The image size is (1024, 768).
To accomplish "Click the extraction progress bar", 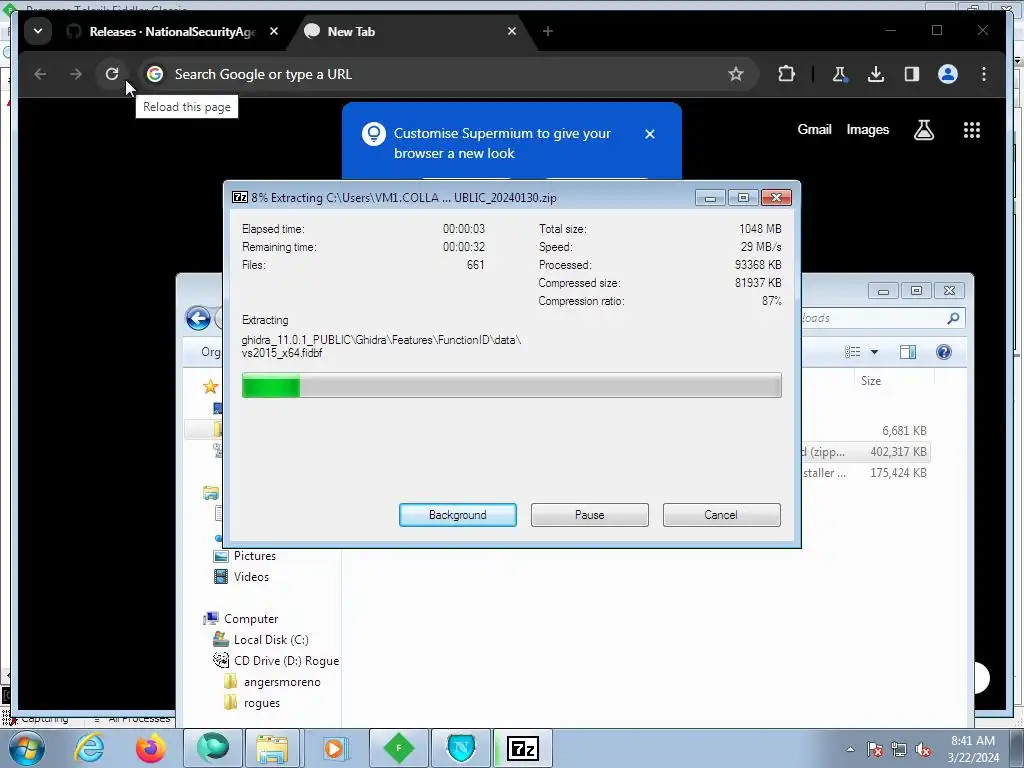I will coord(511,385).
